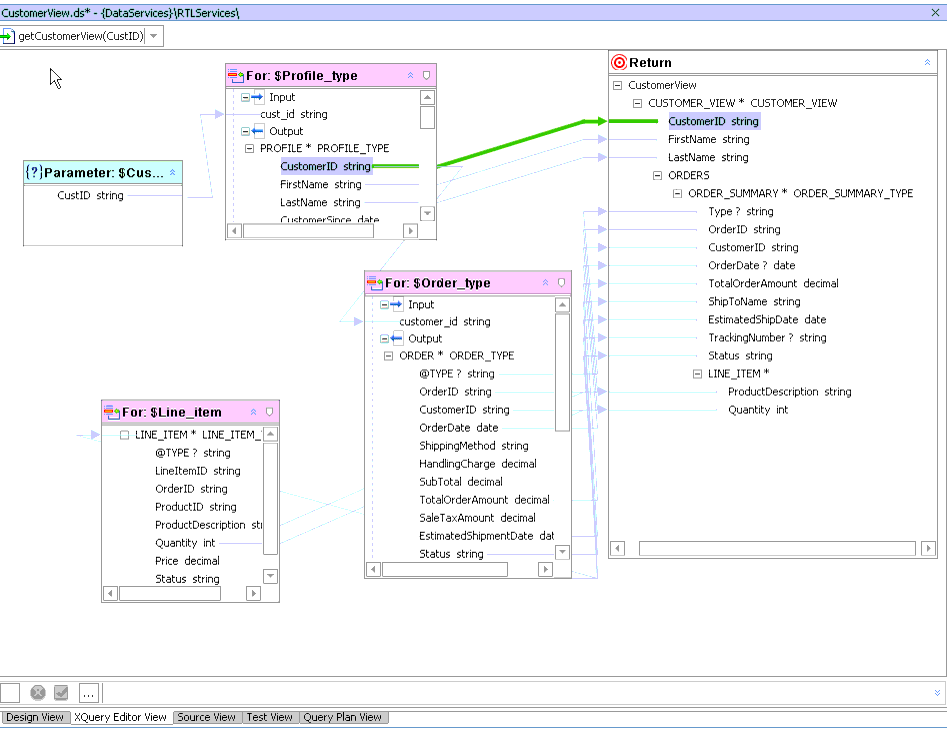Select ShippingMethod string in $Order_type
The height and width of the screenshot is (731, 951).
(x=474, y=446)
